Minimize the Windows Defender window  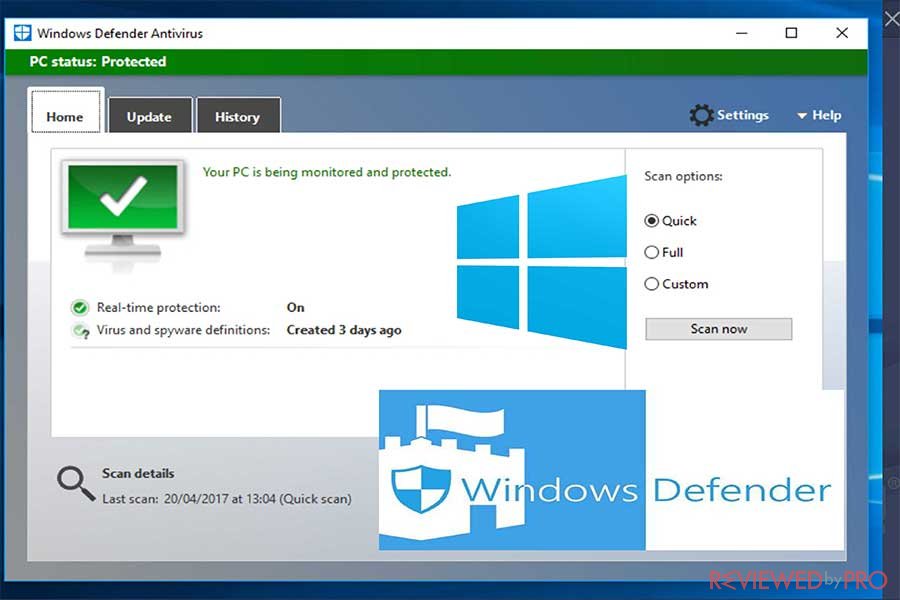tap(742, 33)
